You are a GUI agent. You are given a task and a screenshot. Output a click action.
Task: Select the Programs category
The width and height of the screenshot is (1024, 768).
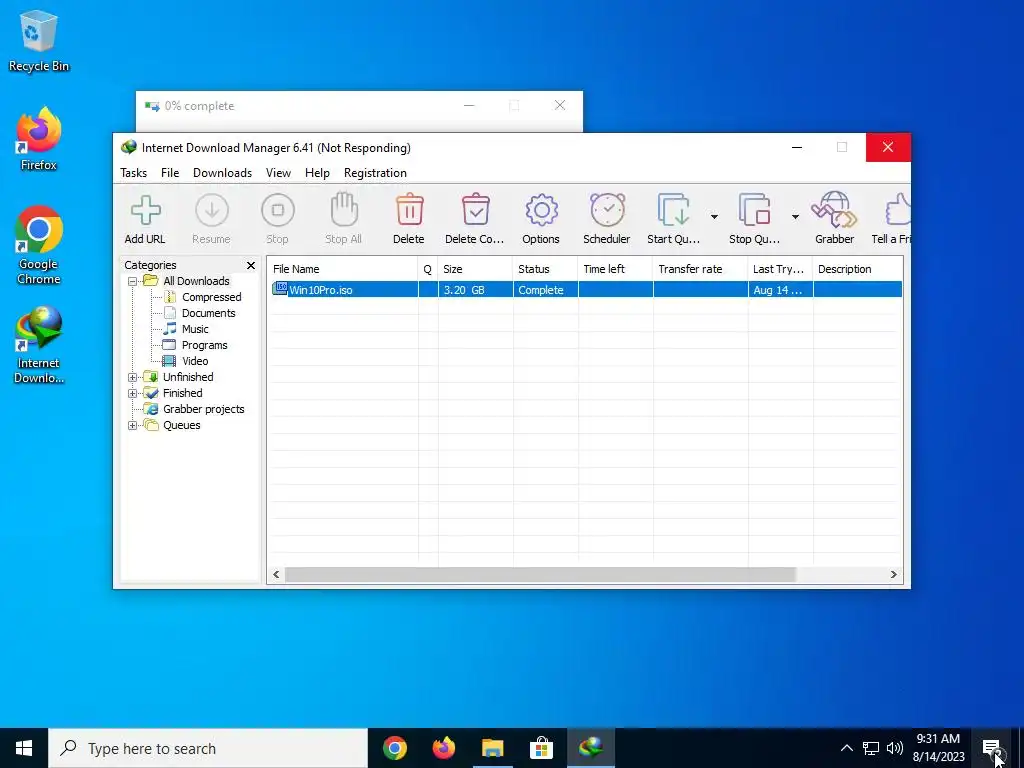pos(204,345)
